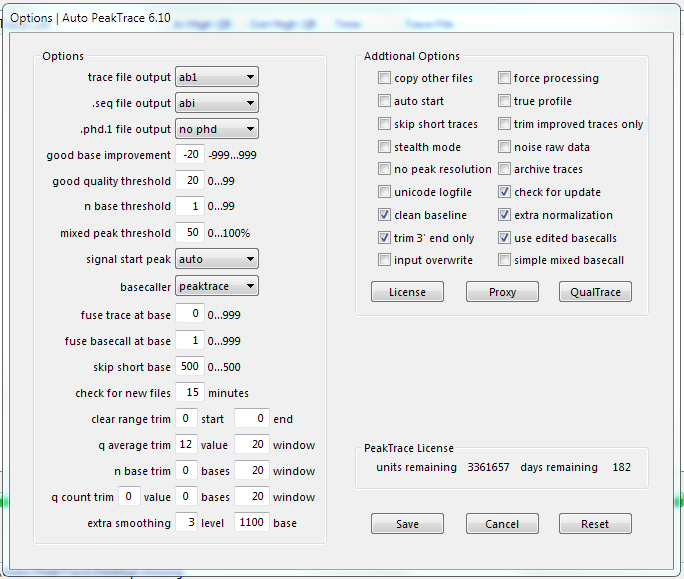684x579 pixels.
Task: Click check for new files minutes field
Action: (190, 392)
